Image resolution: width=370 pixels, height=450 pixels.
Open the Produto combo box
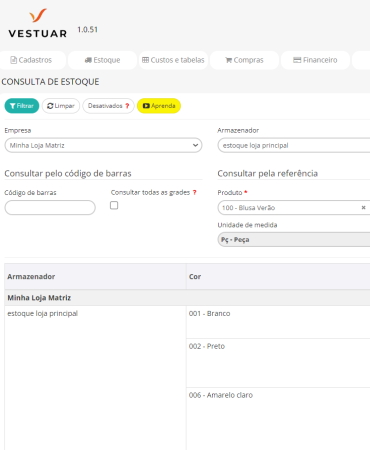click(293, 208)
